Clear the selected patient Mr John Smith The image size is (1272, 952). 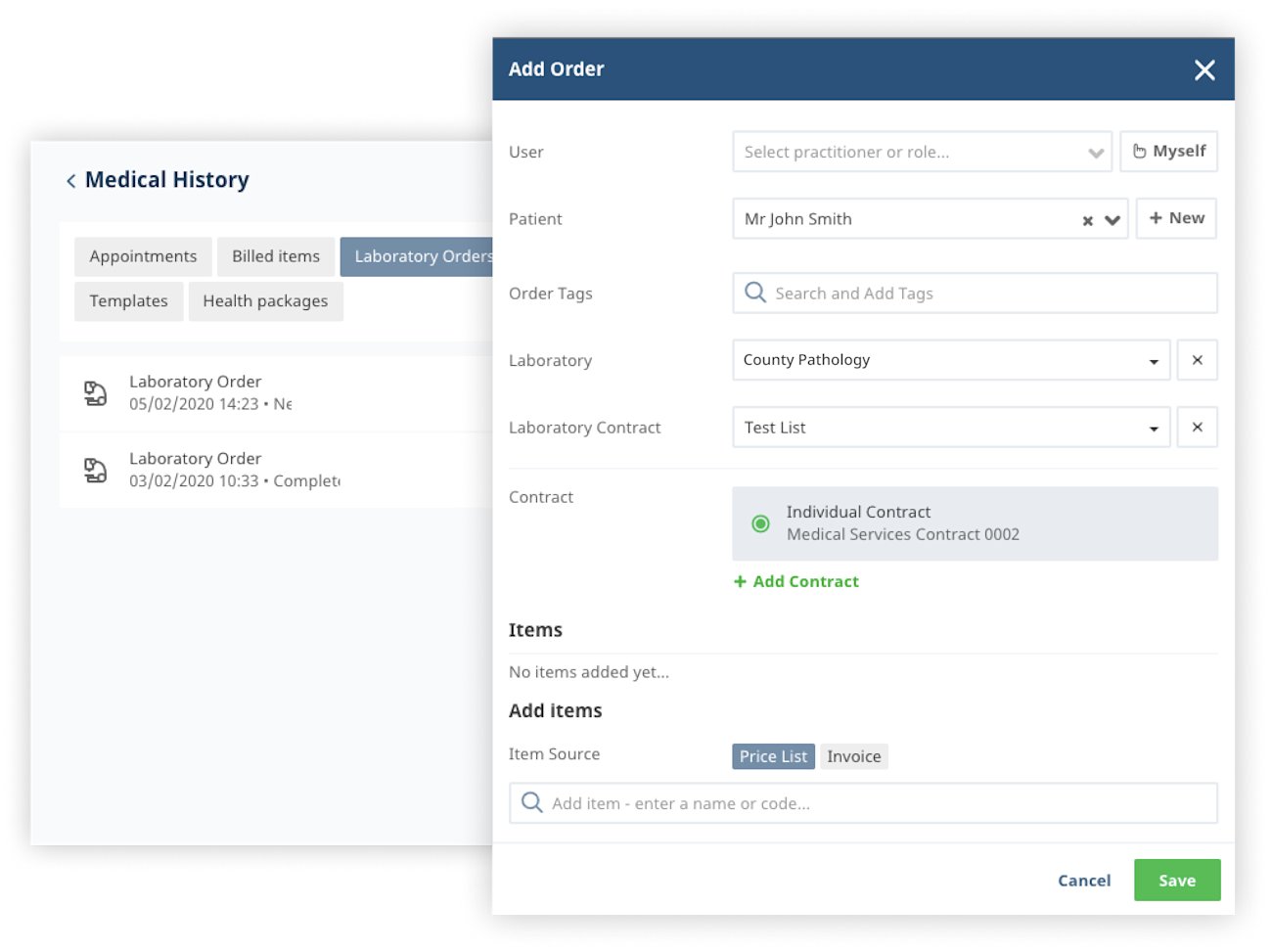pyautogui.click(x=1087, y=220)
